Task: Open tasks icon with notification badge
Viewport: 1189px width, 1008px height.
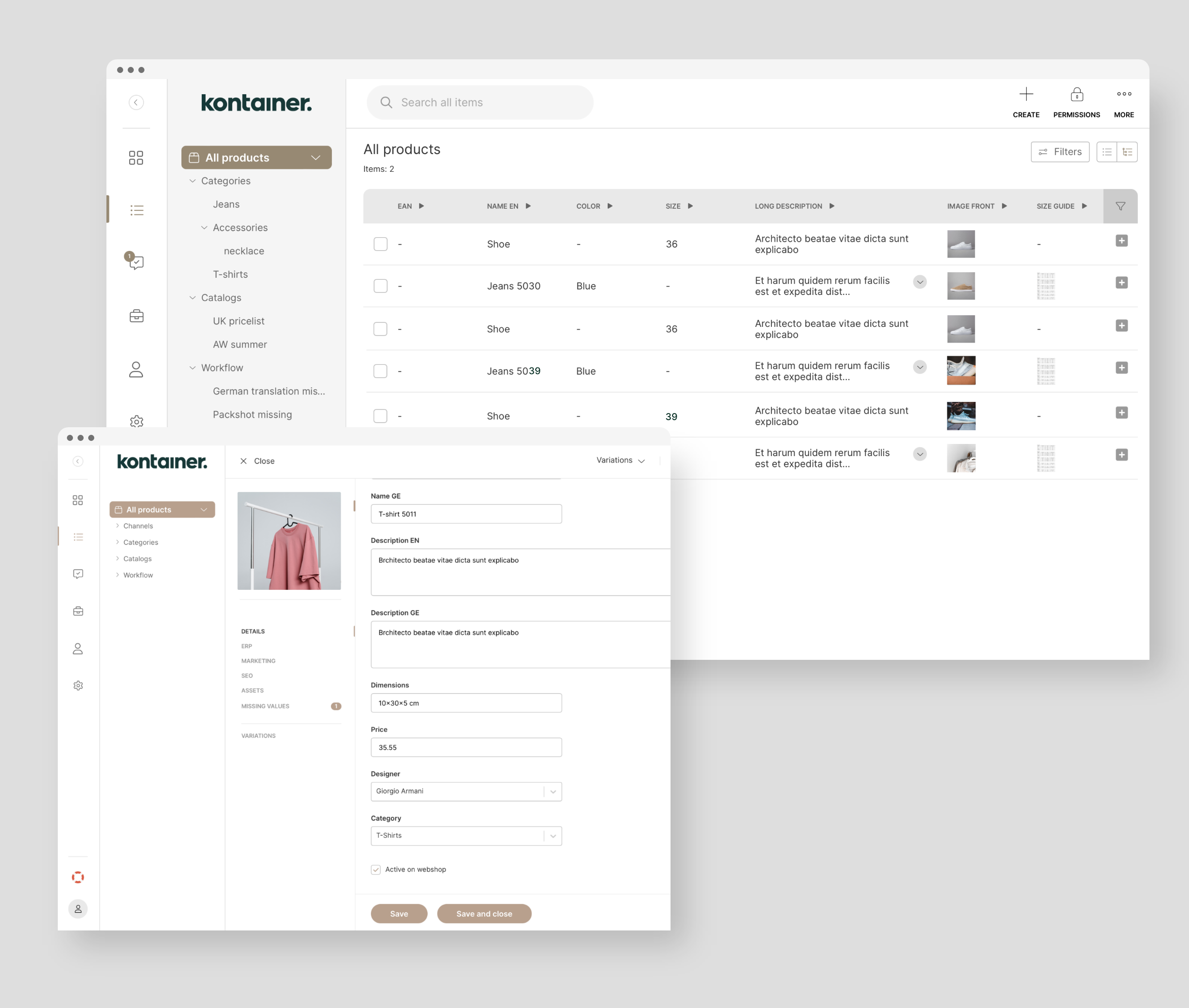Action: [136, 263]
